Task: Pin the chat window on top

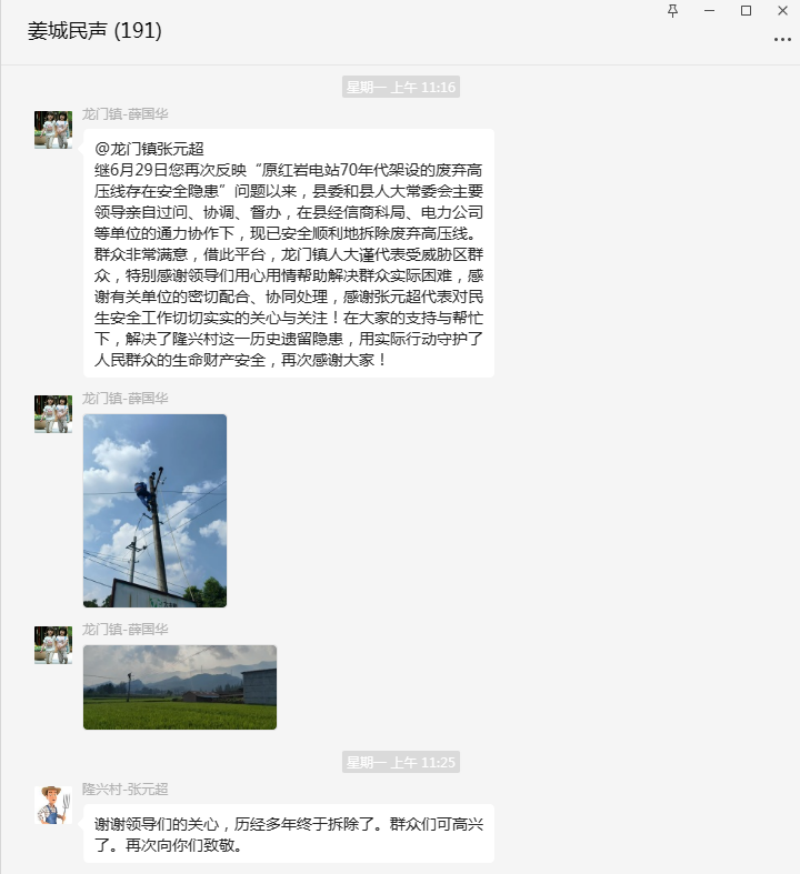Action: [x=673, y=11]
